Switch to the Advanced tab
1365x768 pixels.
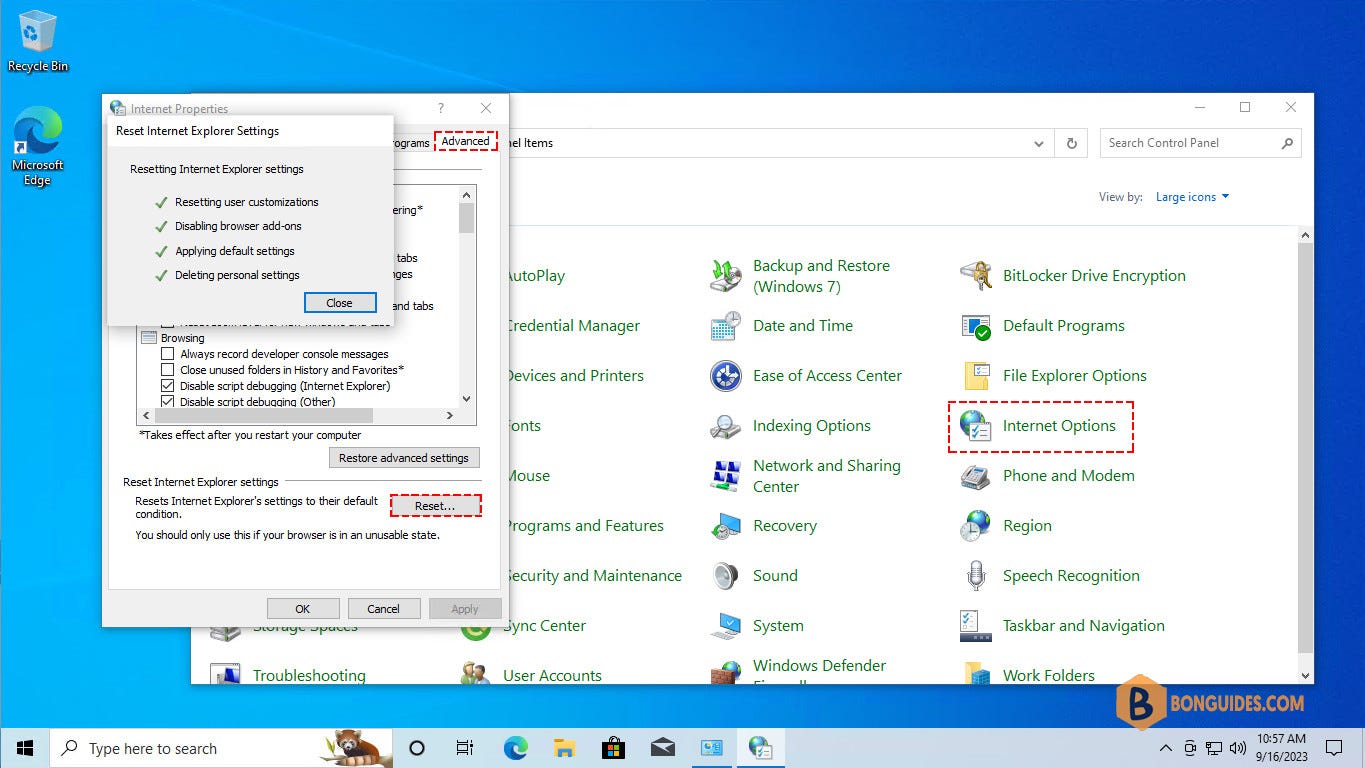pos(465,141)
